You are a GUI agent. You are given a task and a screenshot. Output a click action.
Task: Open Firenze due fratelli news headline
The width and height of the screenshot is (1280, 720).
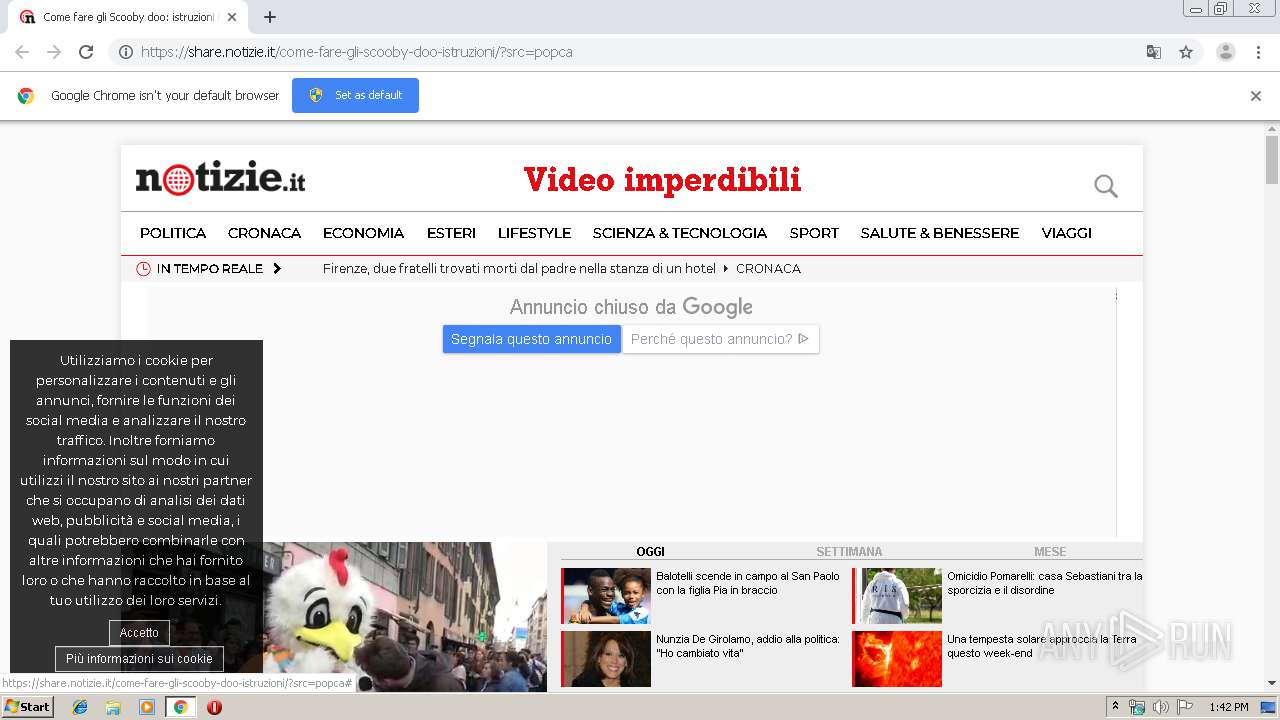tap(519, 269)
